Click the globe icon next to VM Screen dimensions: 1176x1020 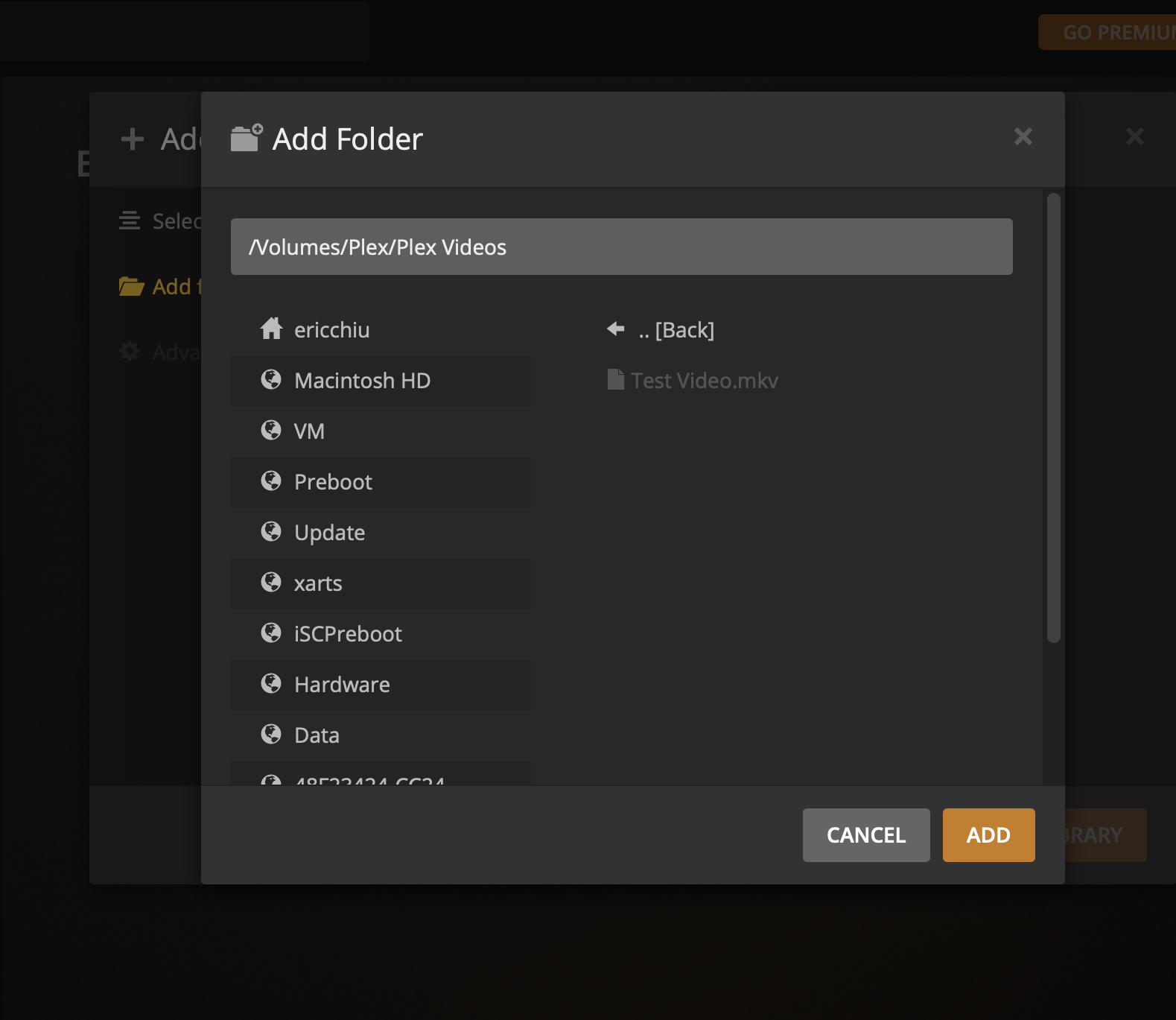click(x=271, y=431)
